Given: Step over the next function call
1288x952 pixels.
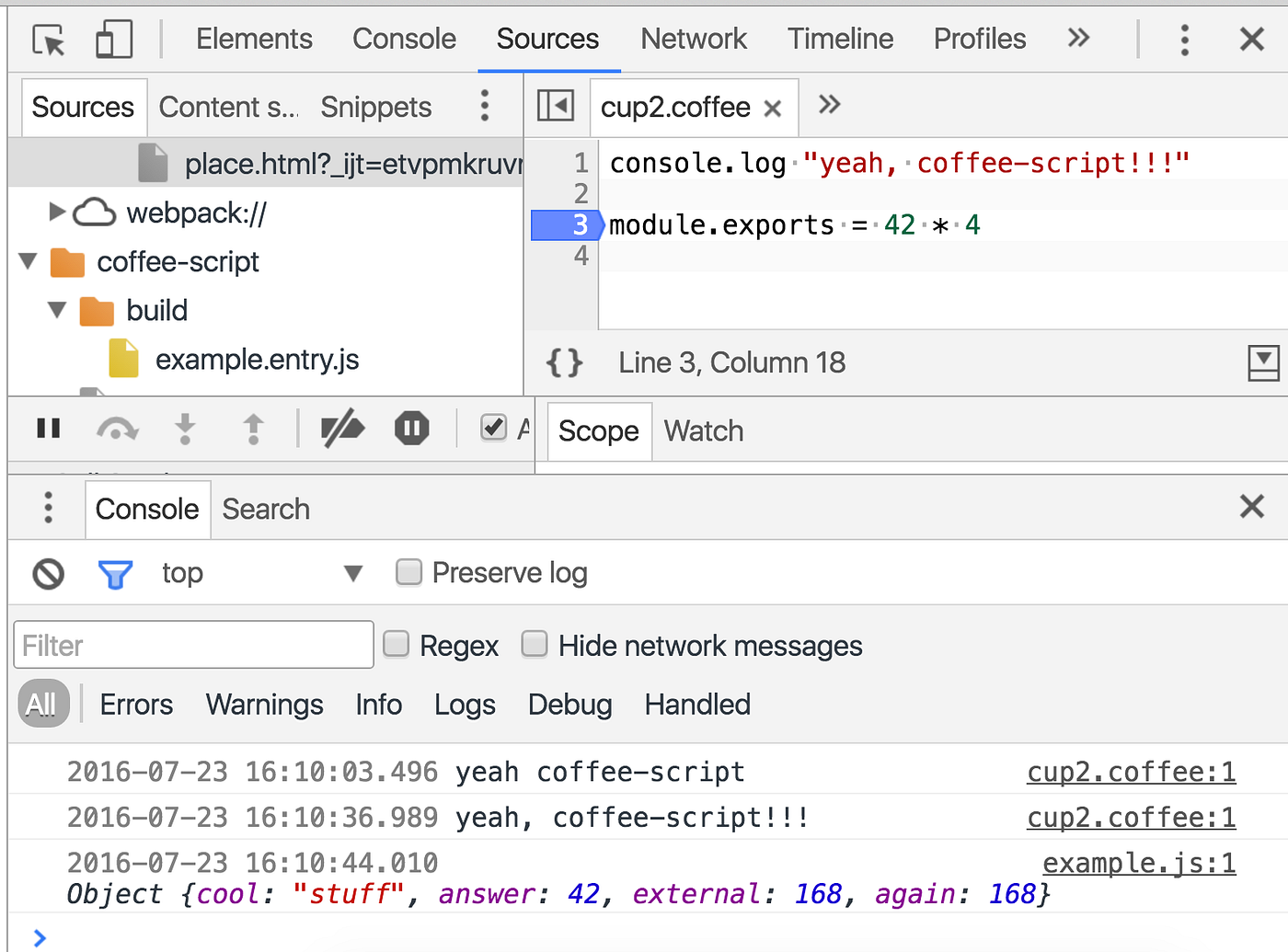Looking at the screenshot, I should tap(118, 428).
